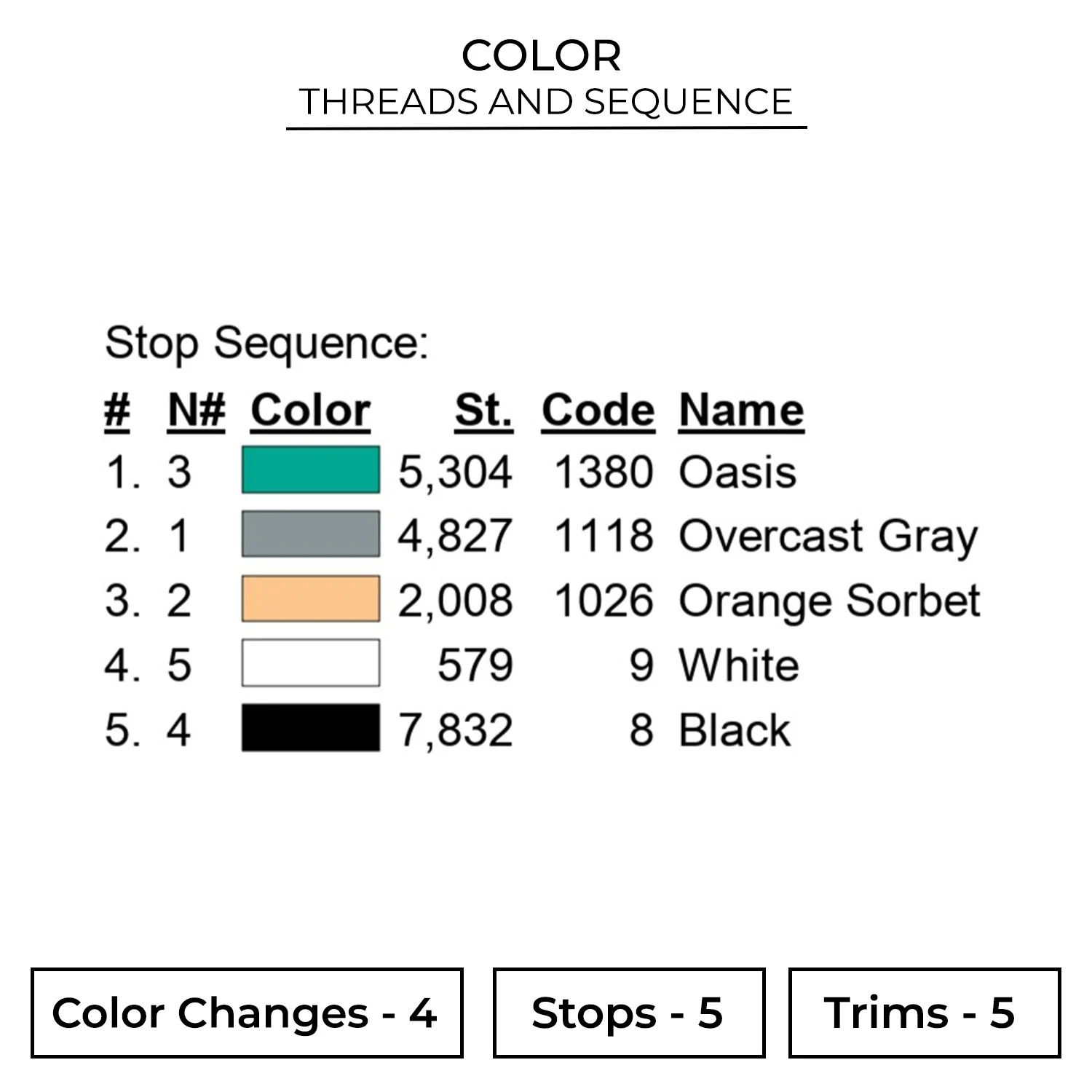This screenshot has width=1092, height=1092.
Task: Click the Stop Sequence label
Action: point(266,343)
